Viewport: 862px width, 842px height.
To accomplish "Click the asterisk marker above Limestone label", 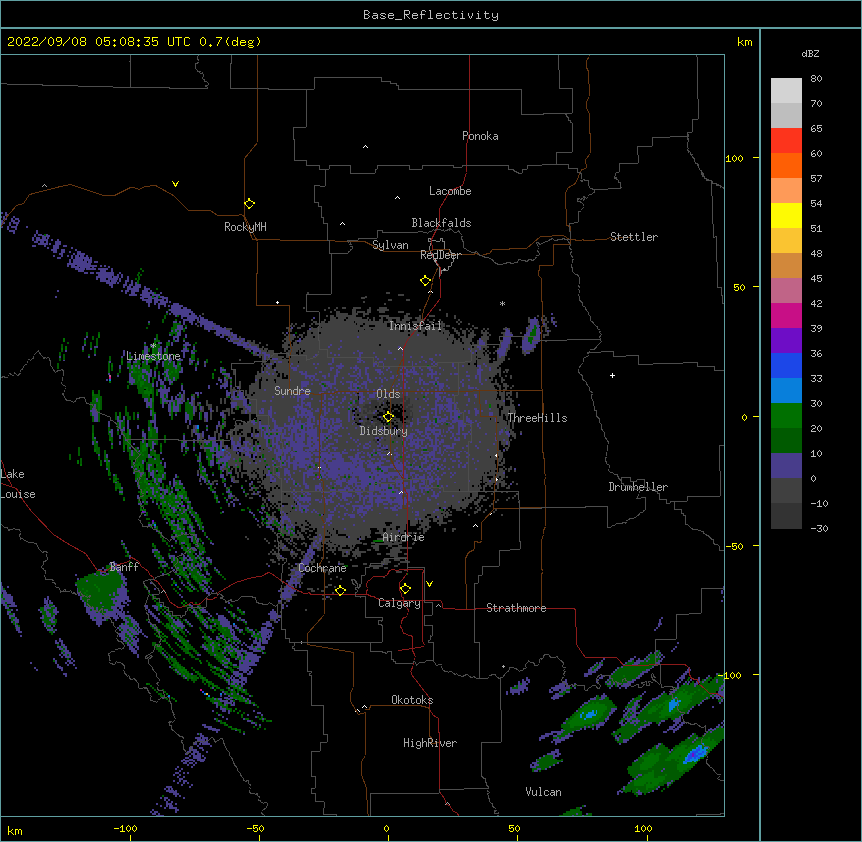I will coord(153,345).
